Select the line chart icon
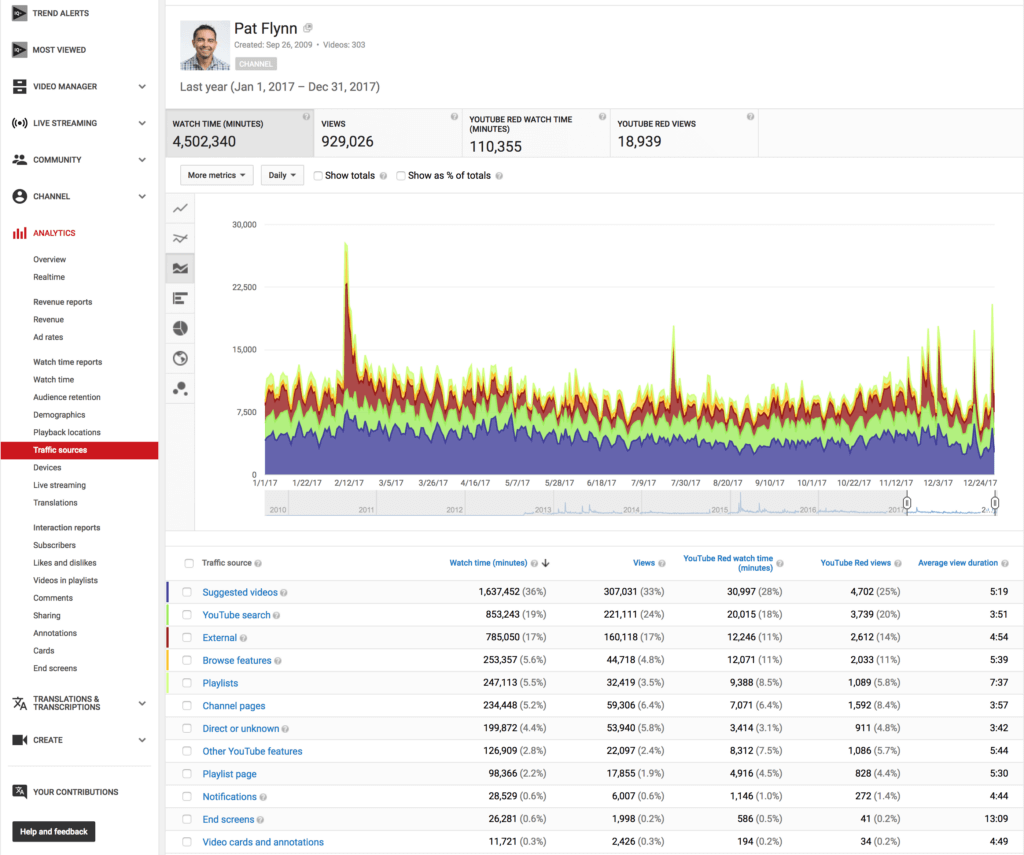 click(180, 208)
